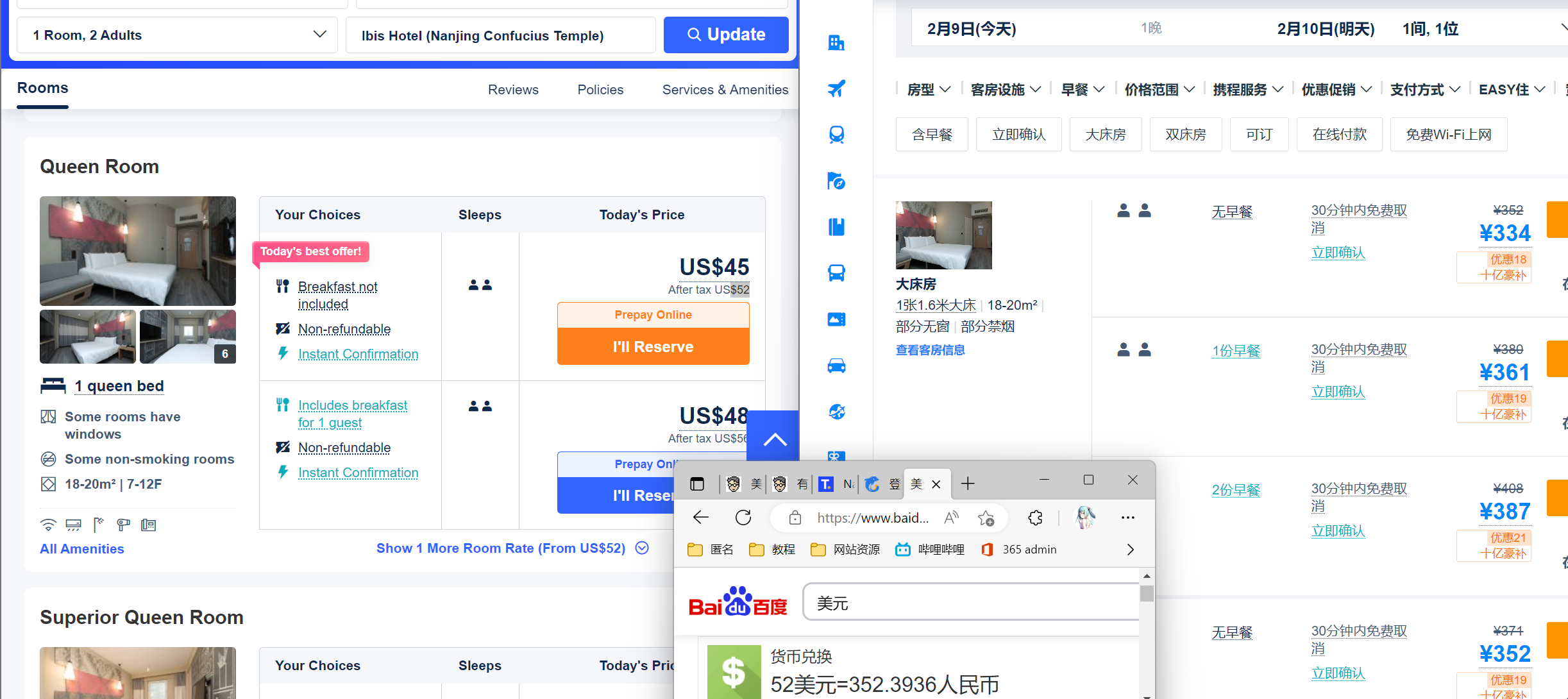Image resolution: width=1568 pixels, height=699 pixels.
Task: Expand the 1 Room, 2 Adults dropdown
Action: 176,35
